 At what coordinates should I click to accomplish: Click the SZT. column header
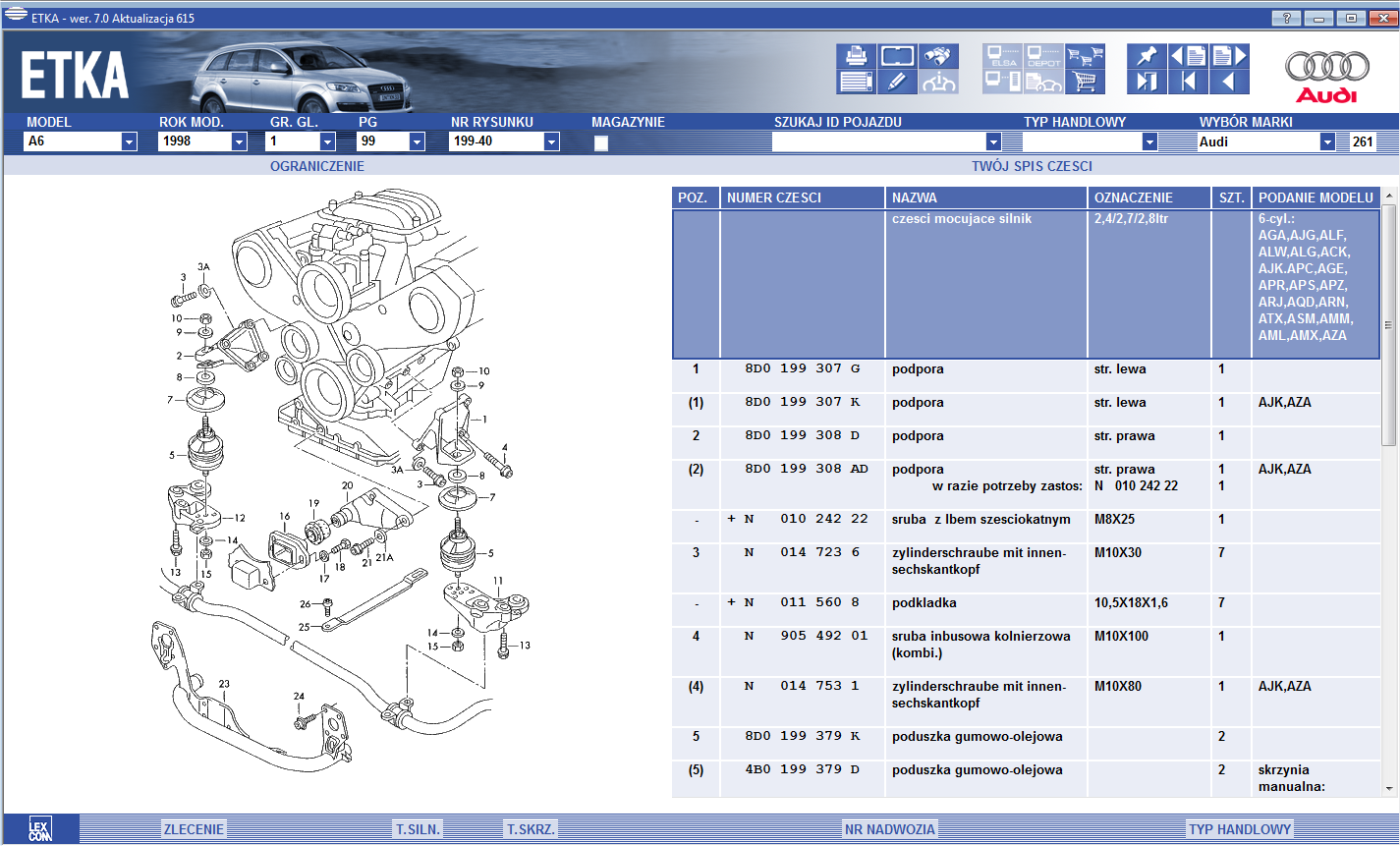[x=1232, y=197]
